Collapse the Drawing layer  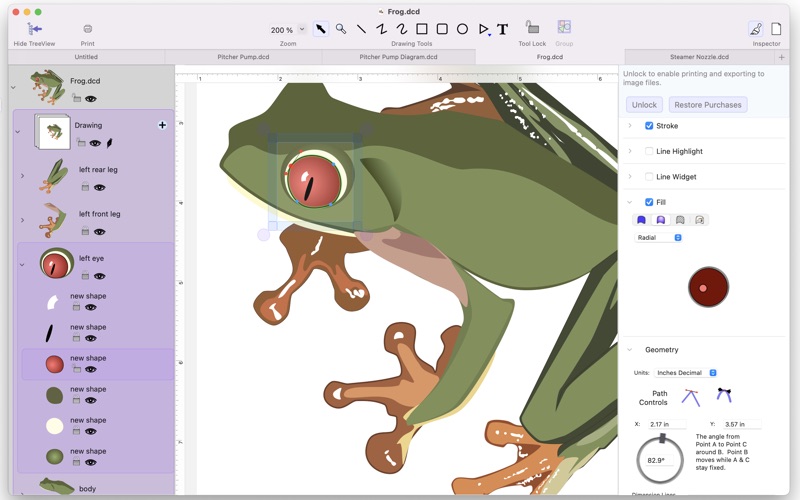pos(17,132)
